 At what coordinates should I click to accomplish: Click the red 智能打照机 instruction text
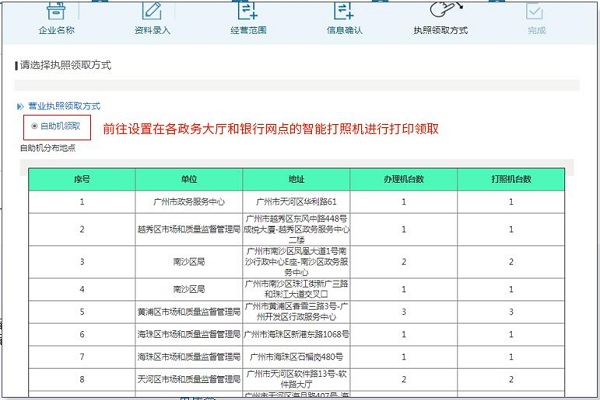[x=271, y=129]
